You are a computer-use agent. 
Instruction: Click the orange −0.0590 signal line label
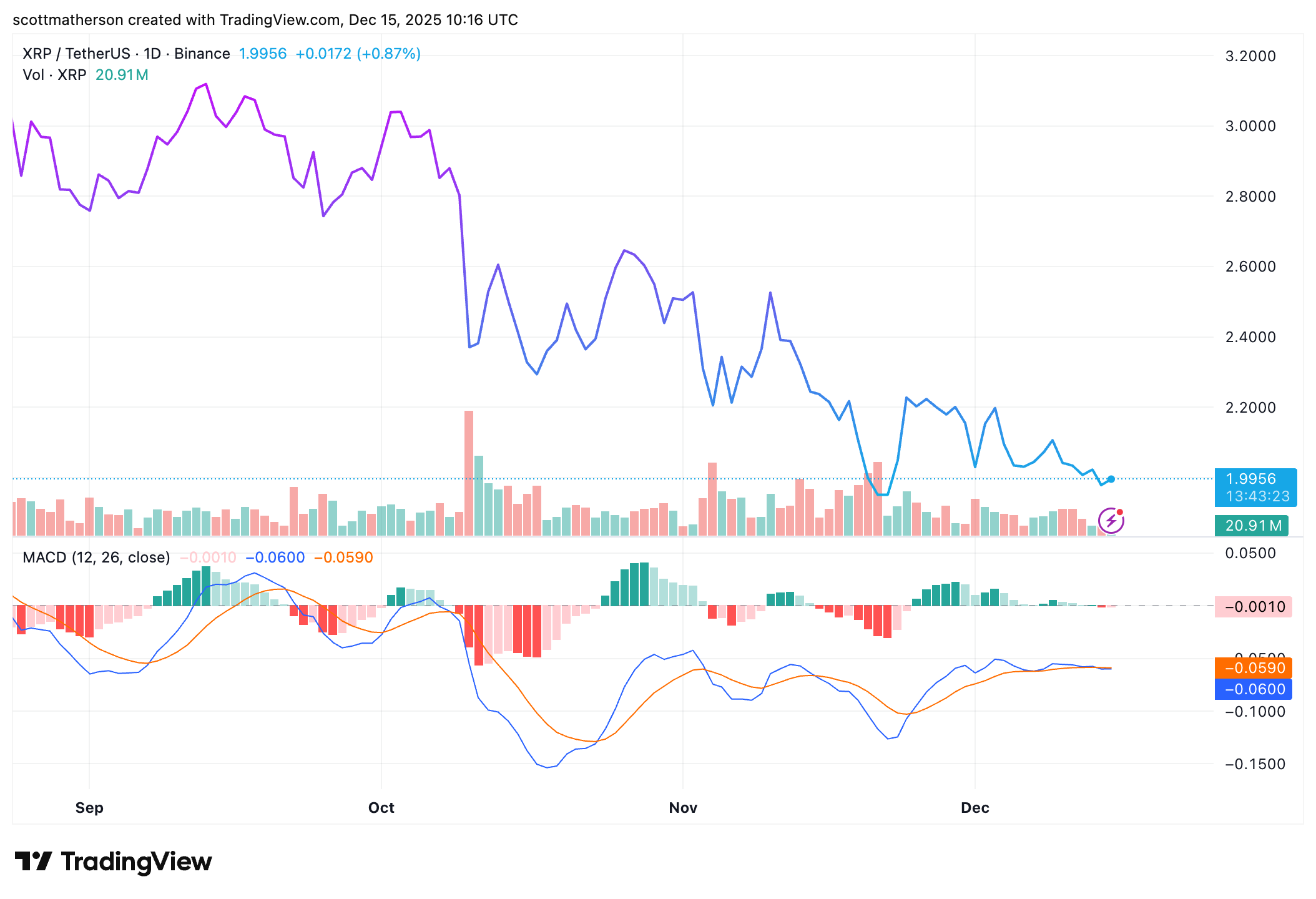[x=1254, y=668]
